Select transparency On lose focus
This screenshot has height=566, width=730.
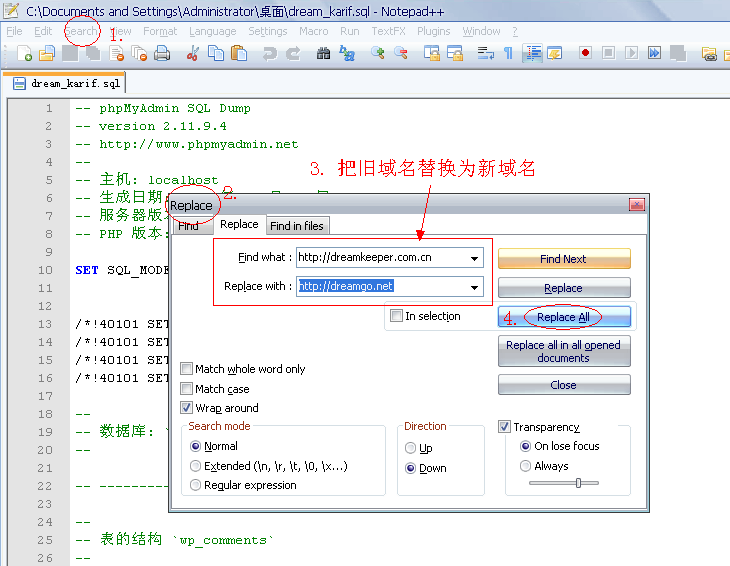tap(525, 446)
